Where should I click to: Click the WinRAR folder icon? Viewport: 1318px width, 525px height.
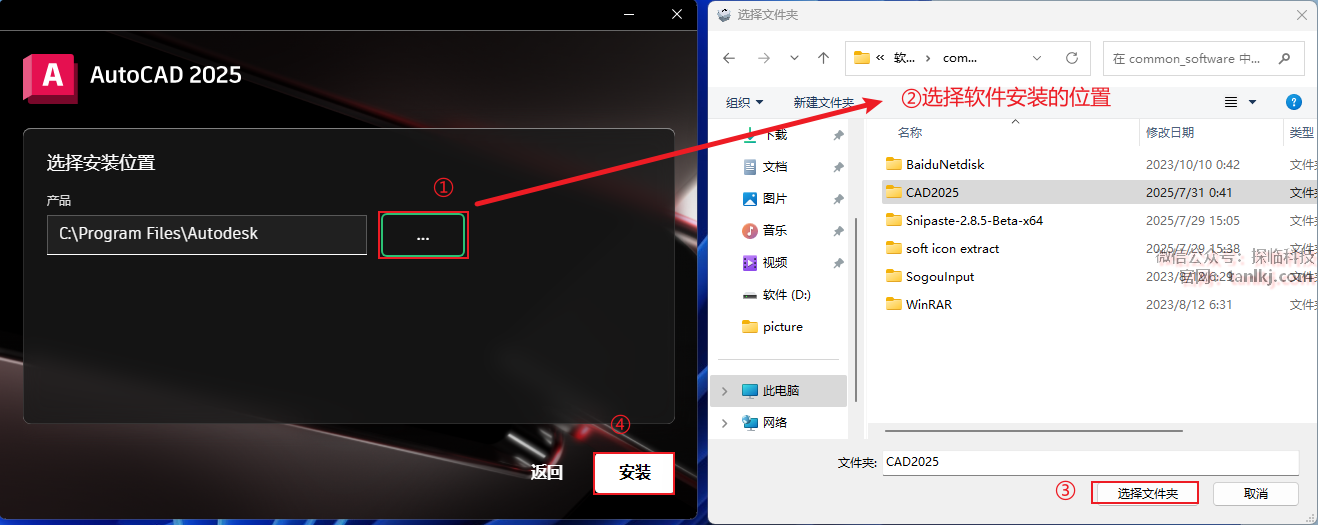pos(894,304)
